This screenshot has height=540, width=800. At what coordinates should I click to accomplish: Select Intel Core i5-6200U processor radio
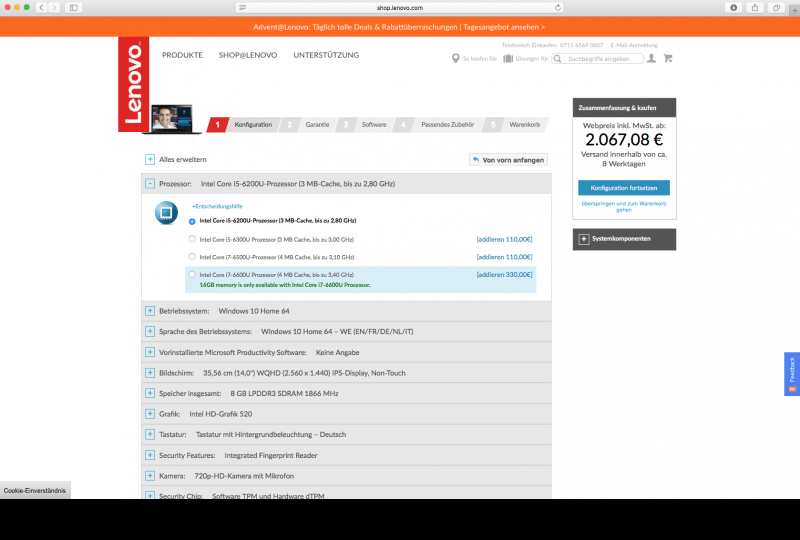point(192,222)
